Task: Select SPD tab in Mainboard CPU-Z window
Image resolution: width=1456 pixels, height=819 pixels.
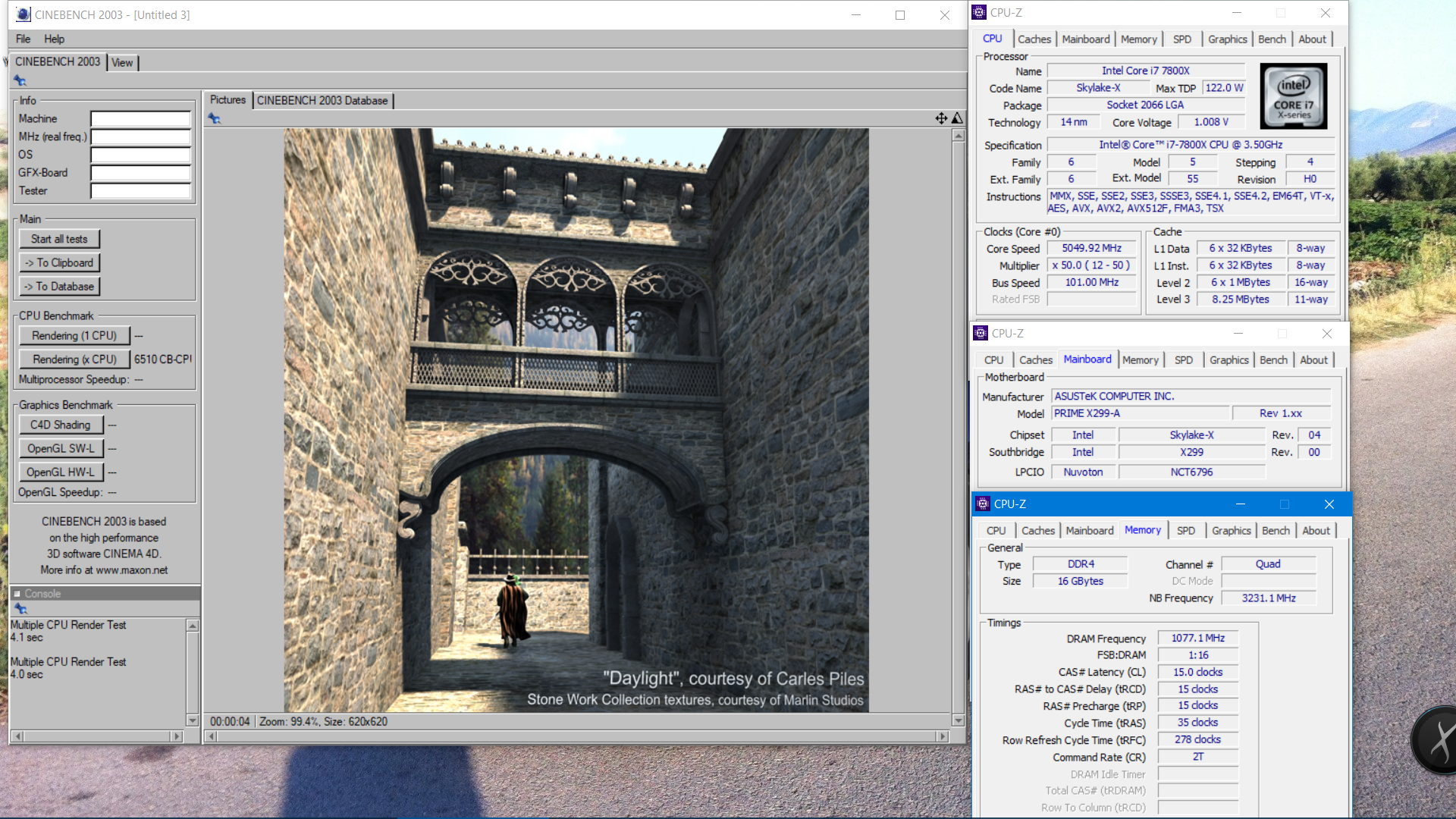Action: (1183, 360)
